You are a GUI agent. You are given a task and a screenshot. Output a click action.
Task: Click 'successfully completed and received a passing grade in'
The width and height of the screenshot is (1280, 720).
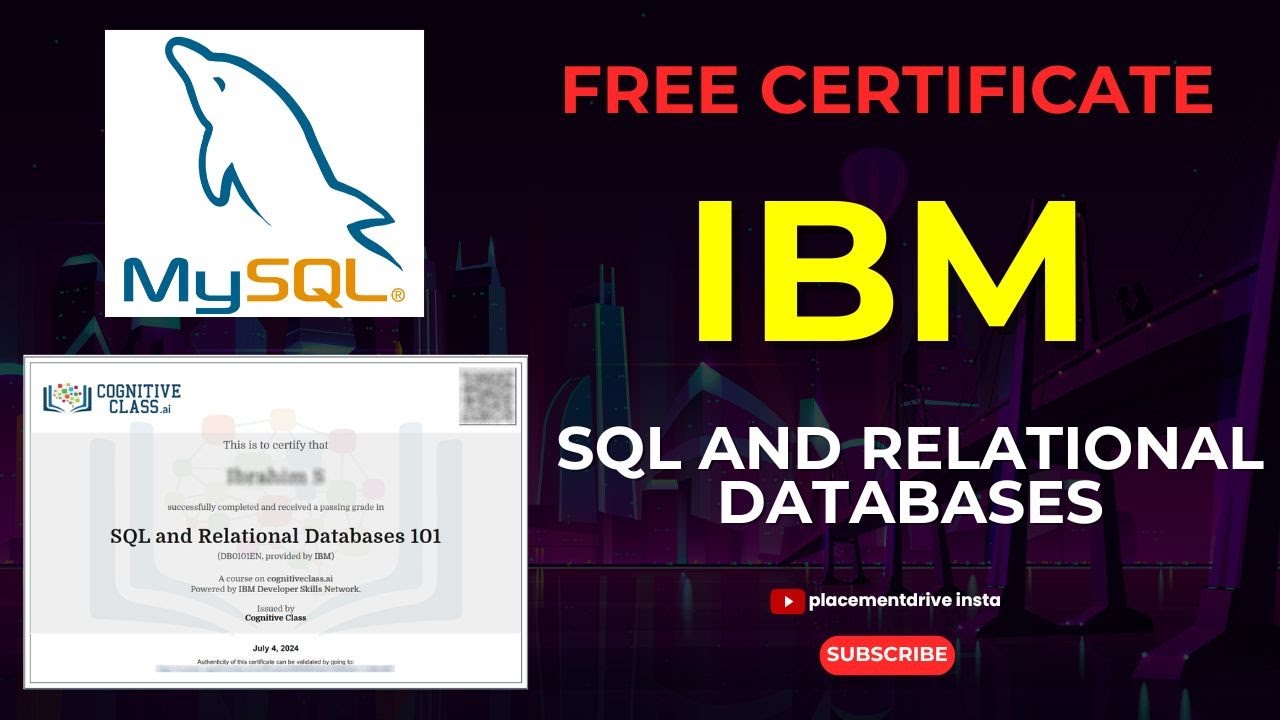tap(275, 507)
